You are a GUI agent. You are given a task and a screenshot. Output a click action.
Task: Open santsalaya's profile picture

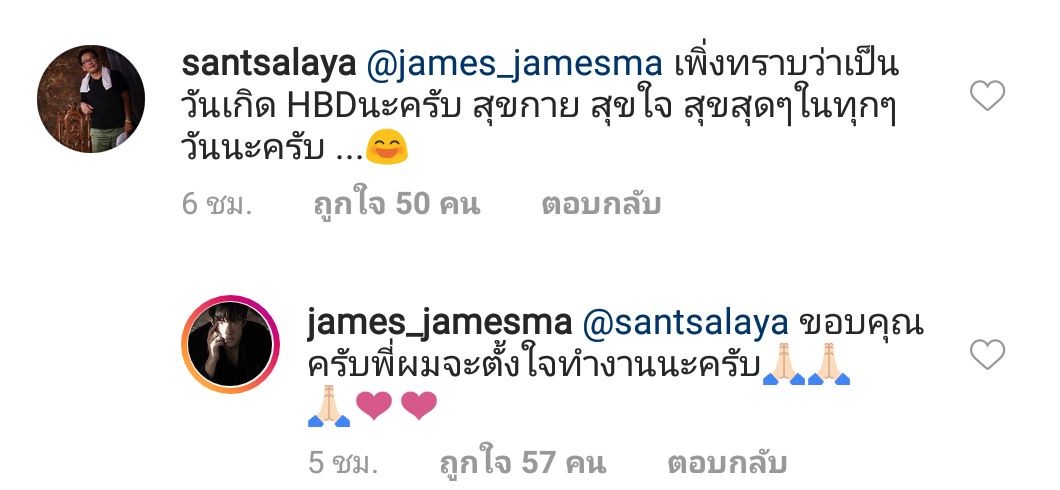point(91,99)
